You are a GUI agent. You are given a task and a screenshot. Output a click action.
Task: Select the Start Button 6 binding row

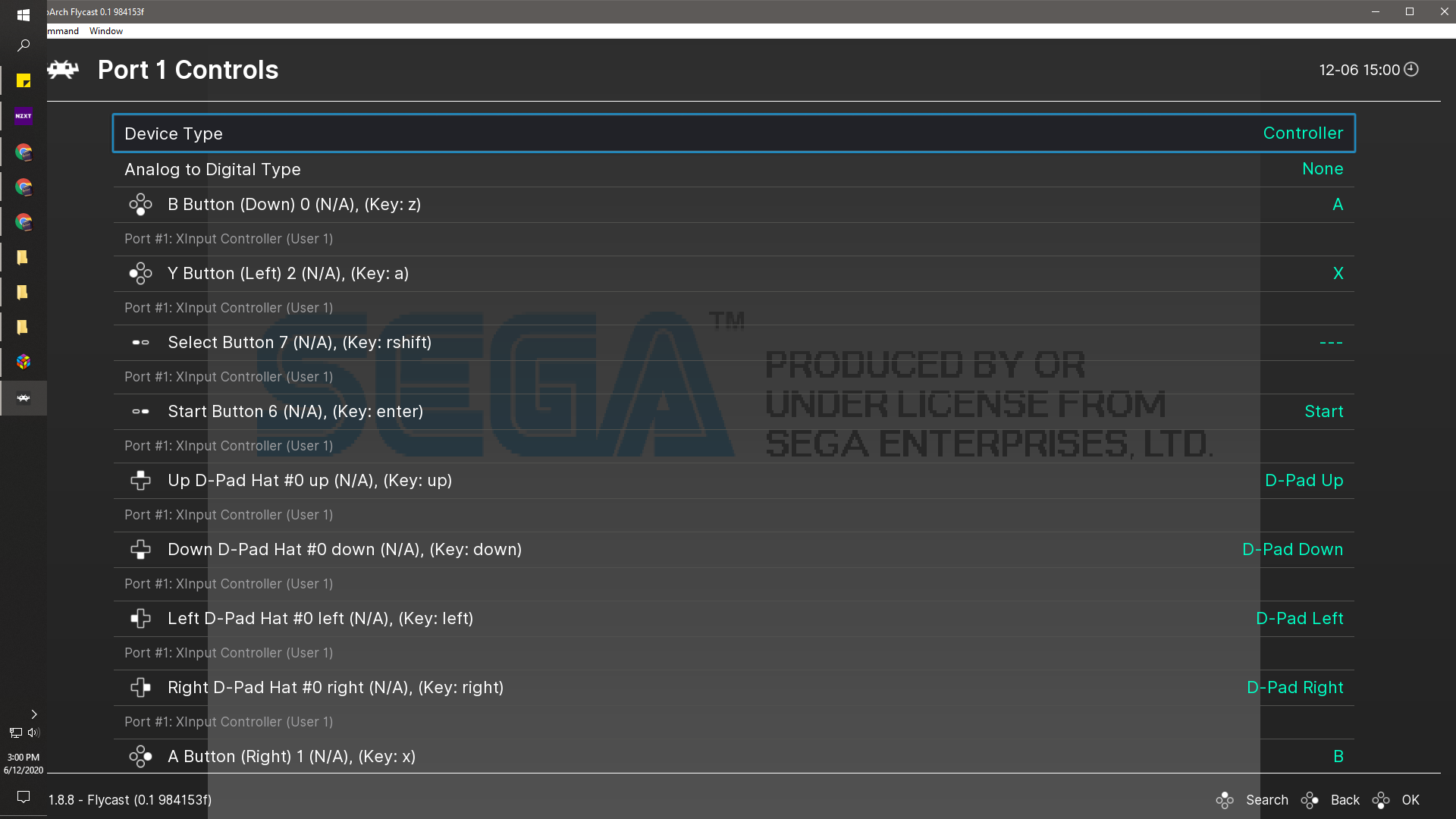coord(734,412)
